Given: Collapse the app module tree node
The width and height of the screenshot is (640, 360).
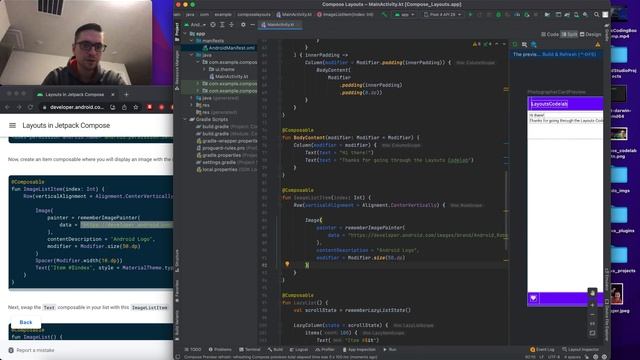Looking at the screenshot, I should [x=185, y=33].
